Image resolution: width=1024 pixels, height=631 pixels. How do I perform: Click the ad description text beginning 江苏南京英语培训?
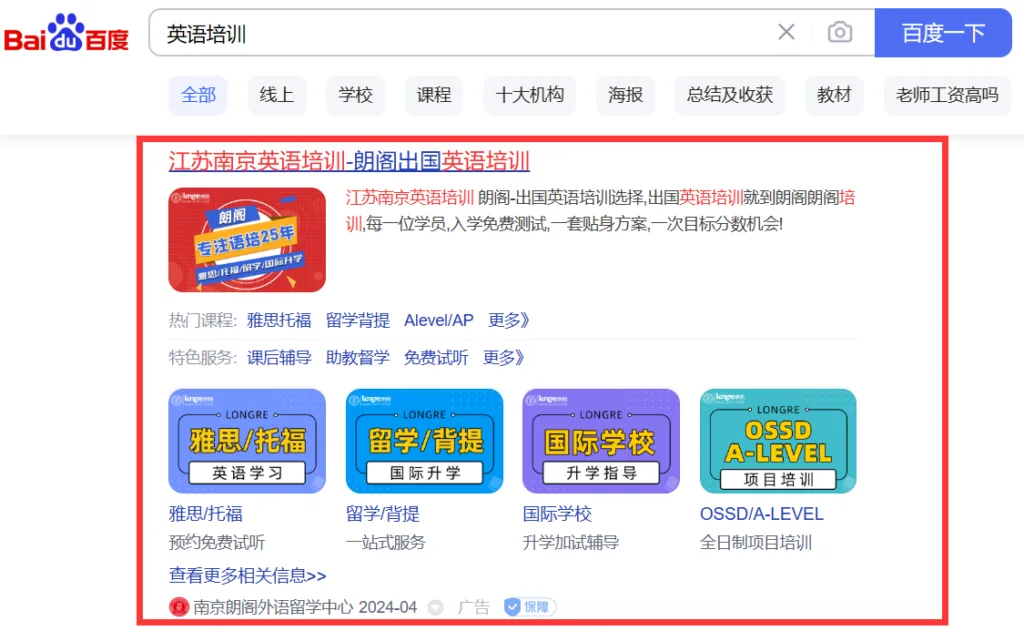click(x=600, y=210)
